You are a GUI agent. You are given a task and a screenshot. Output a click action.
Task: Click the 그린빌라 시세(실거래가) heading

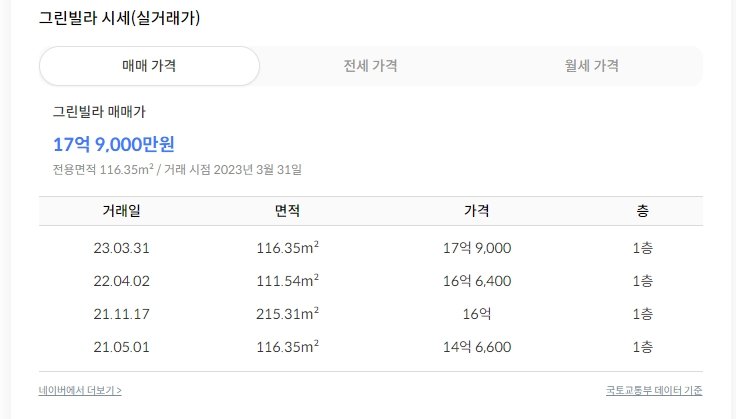tap(119, 18)
